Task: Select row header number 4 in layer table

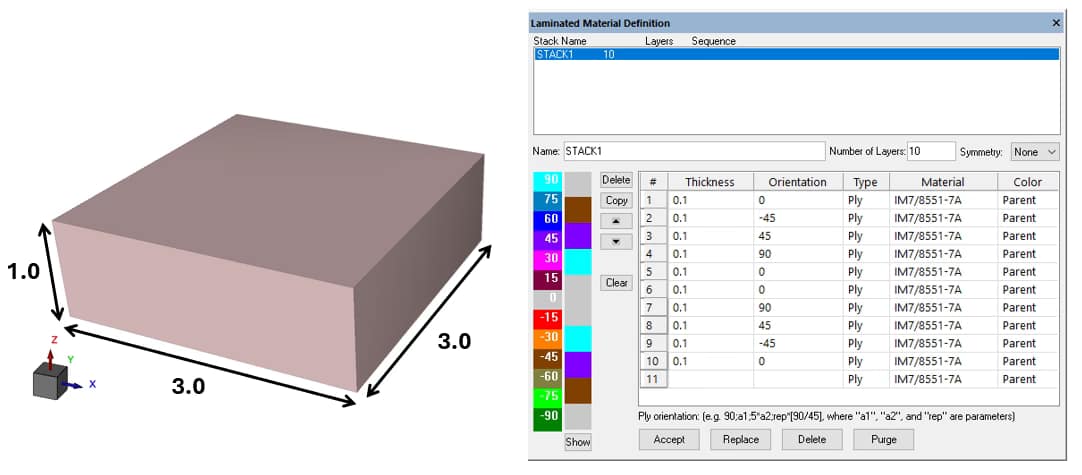Action: coord(652,254)
